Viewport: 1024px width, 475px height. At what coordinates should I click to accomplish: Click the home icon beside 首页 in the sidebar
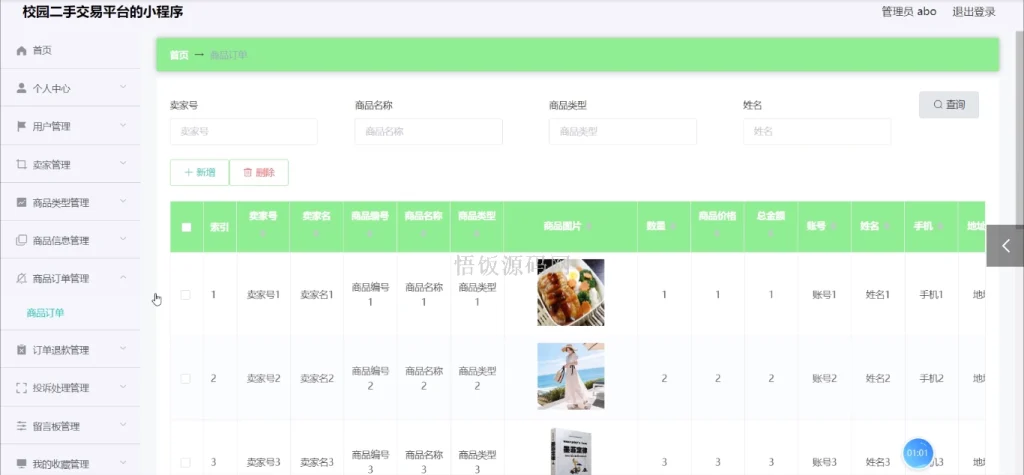(x=22, y=50)
